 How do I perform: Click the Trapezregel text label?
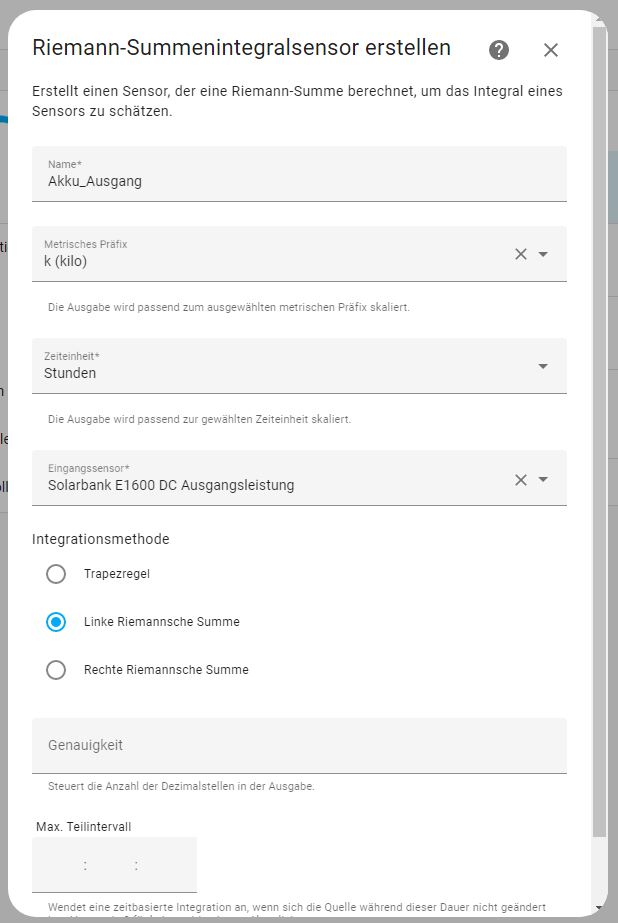pos(117,574)
